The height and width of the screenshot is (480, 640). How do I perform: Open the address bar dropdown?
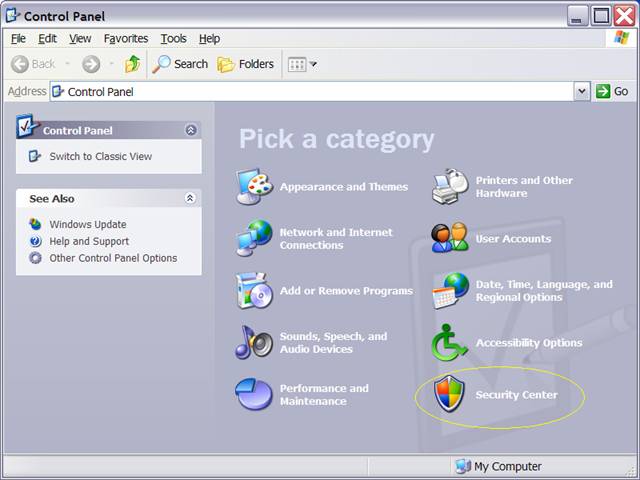click(x=582, y=91)
